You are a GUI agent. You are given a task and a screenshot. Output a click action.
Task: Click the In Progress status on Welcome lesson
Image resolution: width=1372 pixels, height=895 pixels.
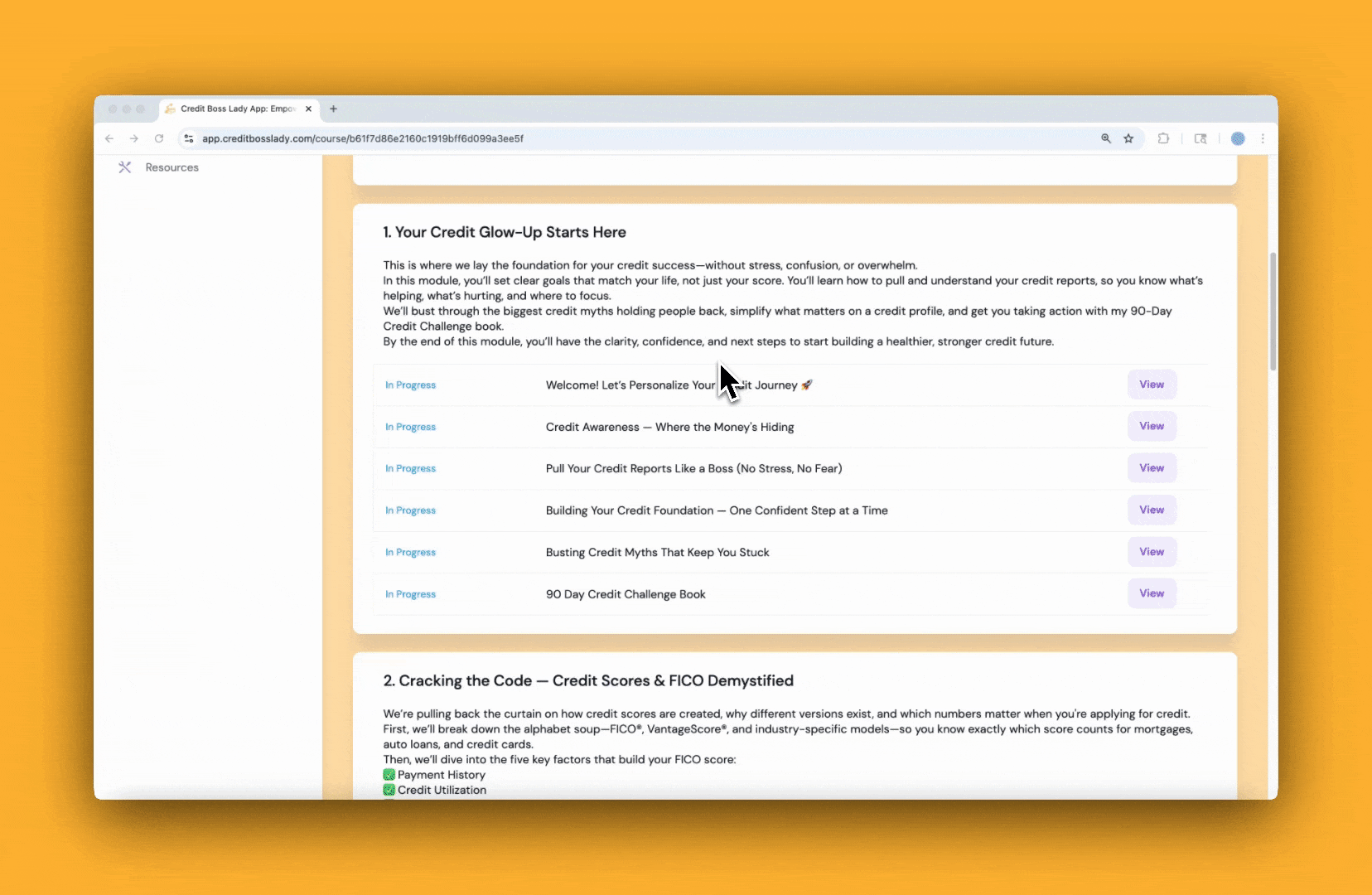pos(410,385)
